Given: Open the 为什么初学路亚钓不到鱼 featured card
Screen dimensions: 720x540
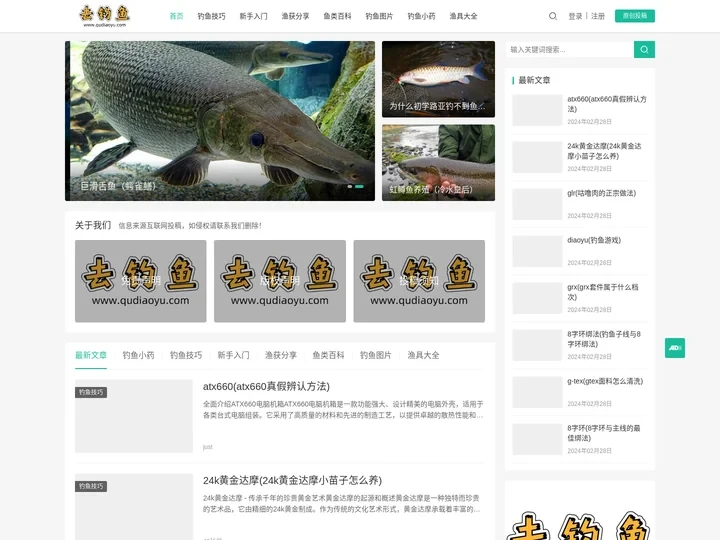Looking at the screenshot, I should (x=439, y=79).
